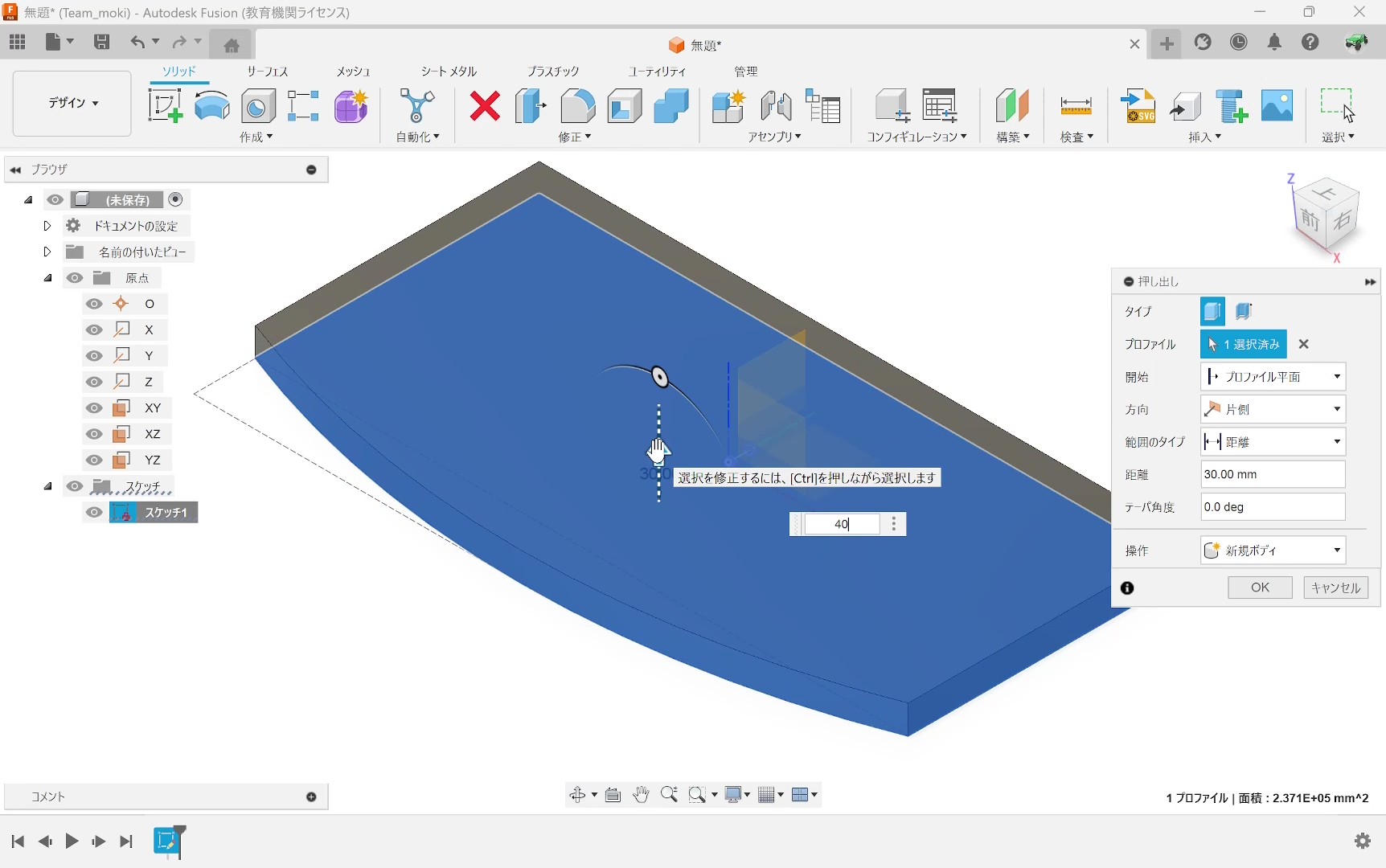Open timeline settings gear icon
1386x868 pixels.
pyautogui.click(x=1363, y=841)
